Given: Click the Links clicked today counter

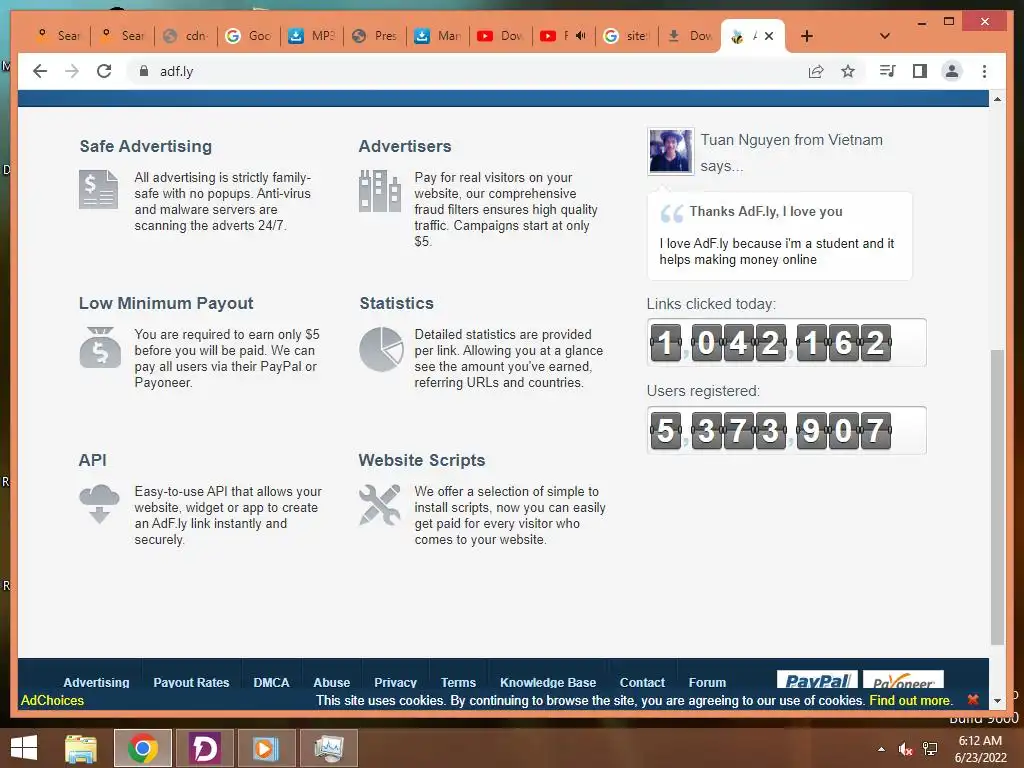Looking at the screenshot, I should coord(786,342).
